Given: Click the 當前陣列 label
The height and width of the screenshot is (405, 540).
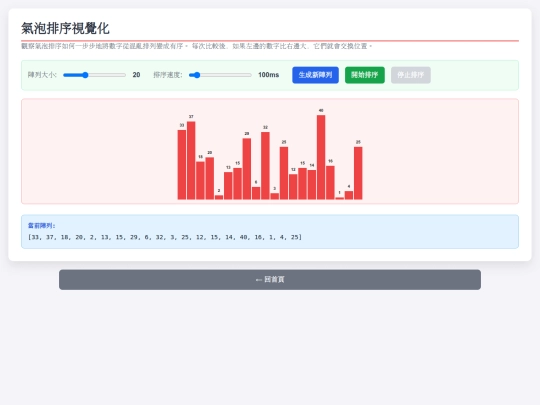Looking at the screenshot, I should (41, 226).
